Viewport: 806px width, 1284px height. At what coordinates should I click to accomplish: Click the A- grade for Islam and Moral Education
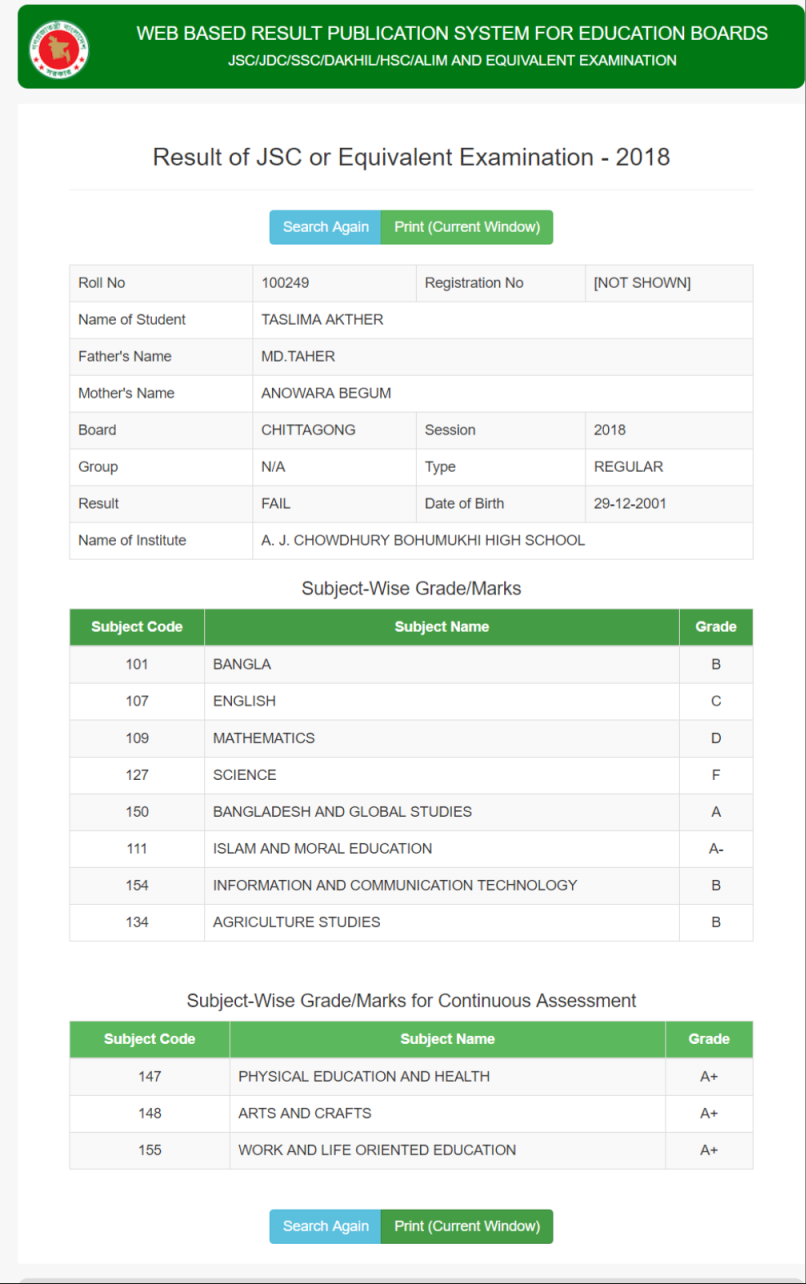click(716, 848)
